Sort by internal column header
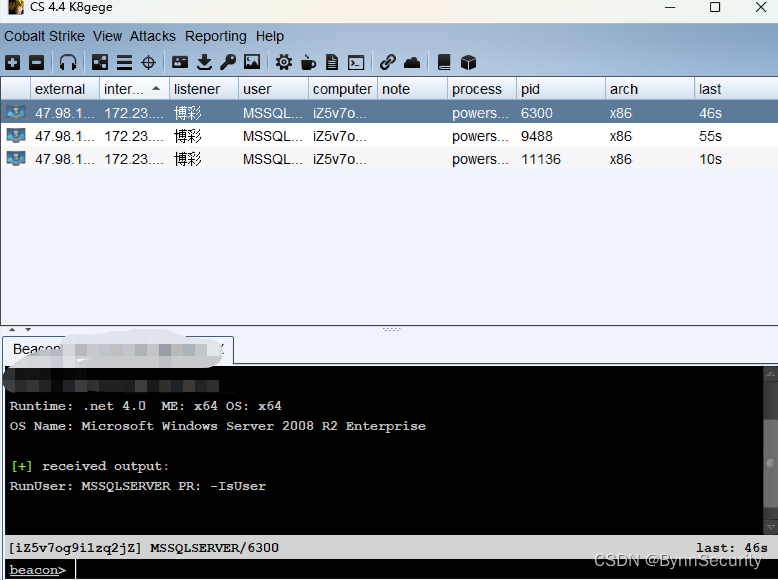 tap(134, 89)
